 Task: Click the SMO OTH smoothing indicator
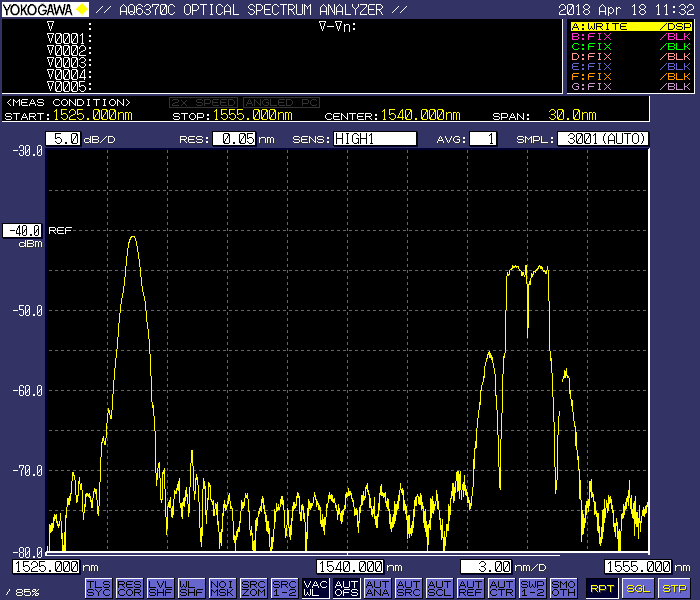coord(563,588)
